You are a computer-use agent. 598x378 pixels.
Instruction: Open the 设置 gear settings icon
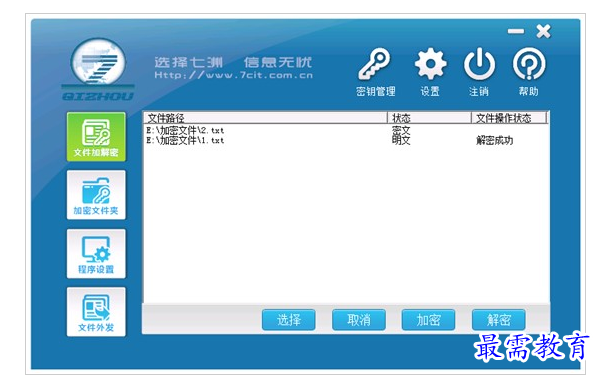[430, 72]
